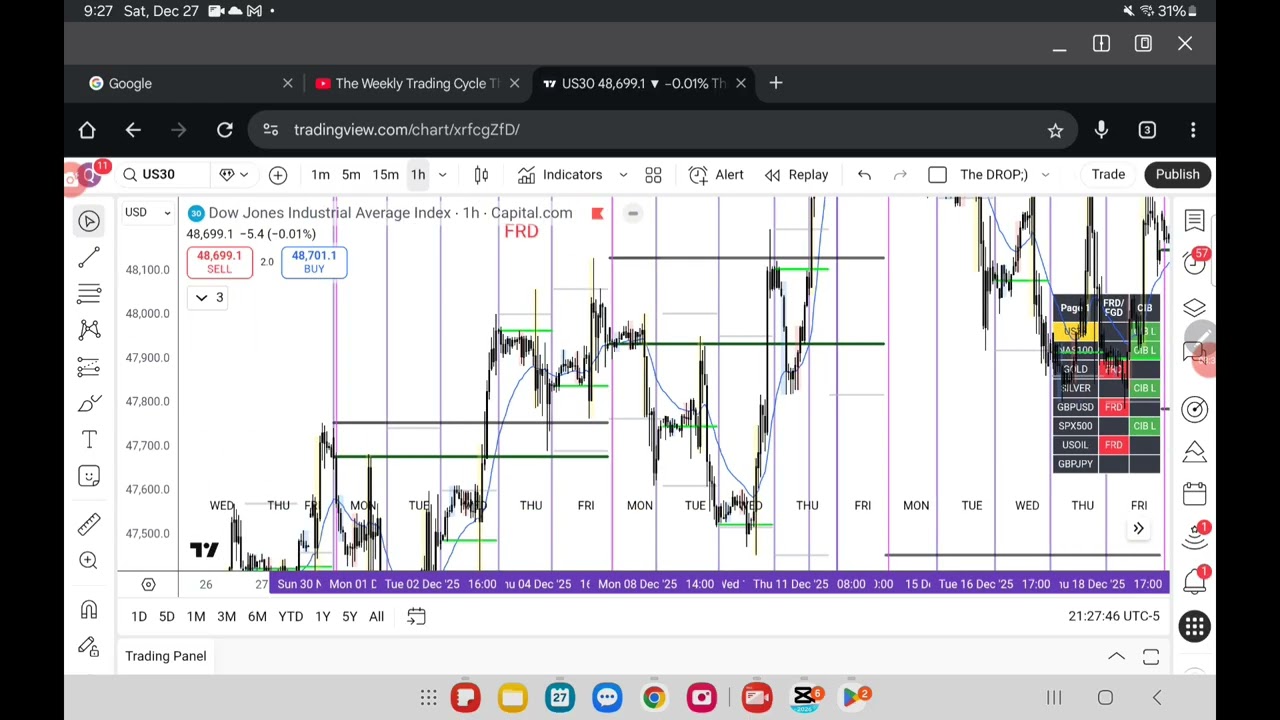This screenshot has width=1280, height=720.
Task: Click the SELL 48,699.1 button
Action: coord(219,262)
